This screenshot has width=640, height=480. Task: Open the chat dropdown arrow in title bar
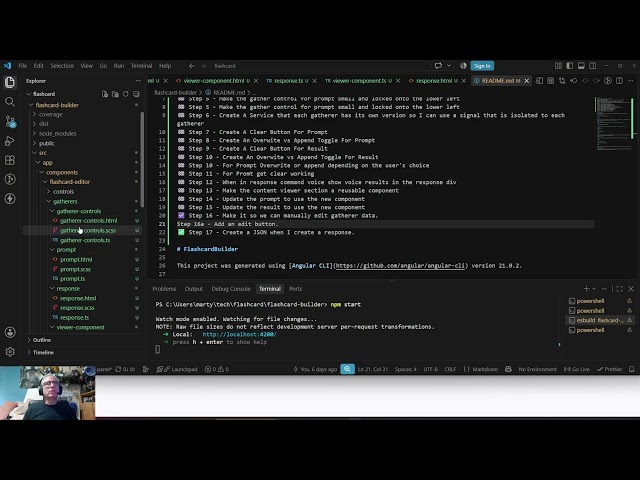pos(449,66)
